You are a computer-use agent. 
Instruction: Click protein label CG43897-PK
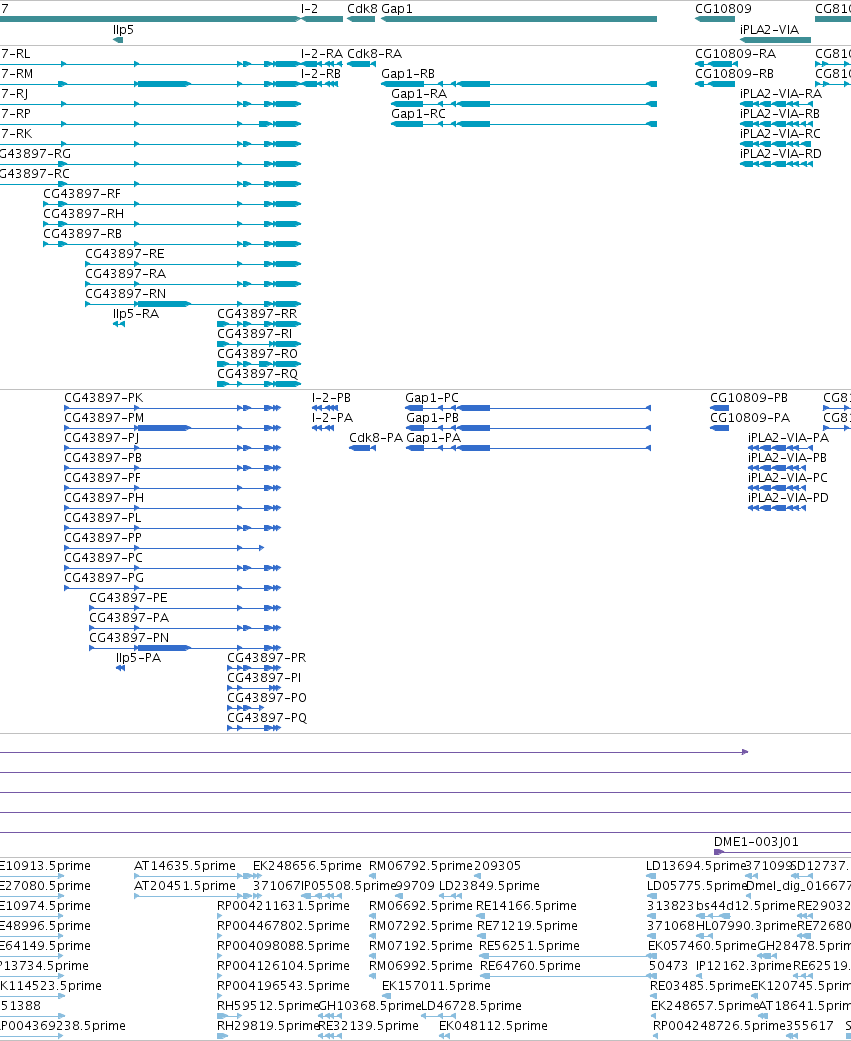pyautogui.click(x=103, y=398)
